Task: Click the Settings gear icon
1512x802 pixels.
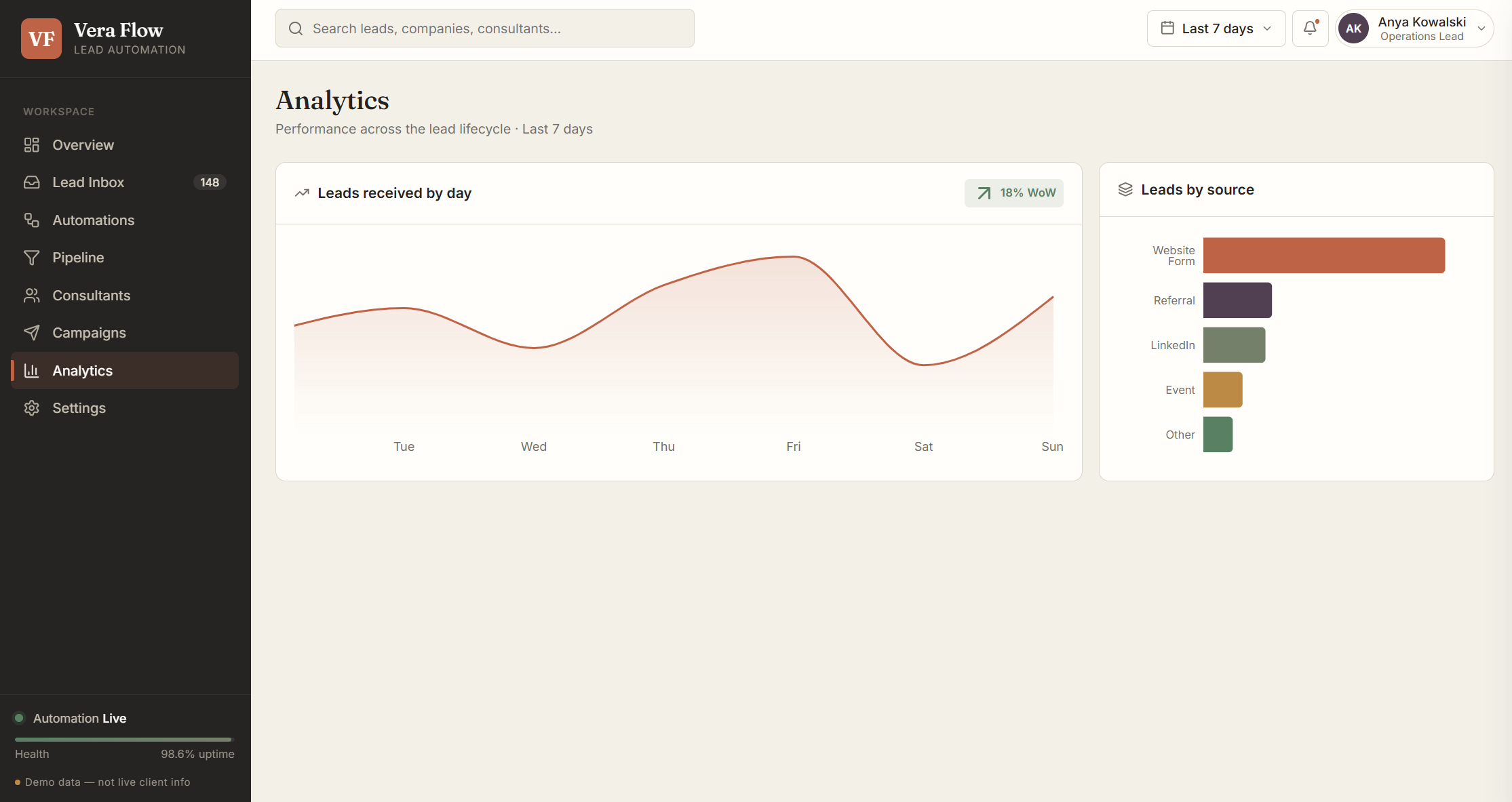Action: [x=32, y=408]
